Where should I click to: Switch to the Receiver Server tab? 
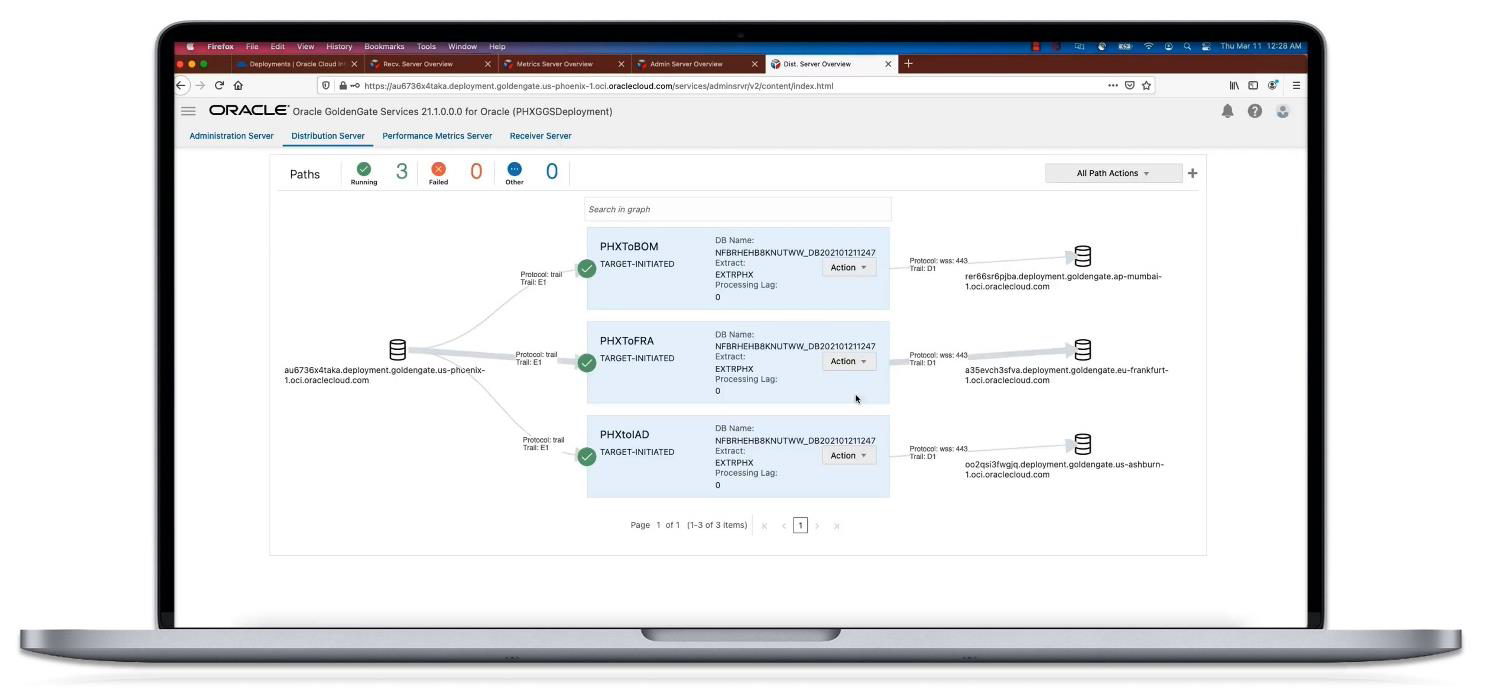click(x=540, y=136)
